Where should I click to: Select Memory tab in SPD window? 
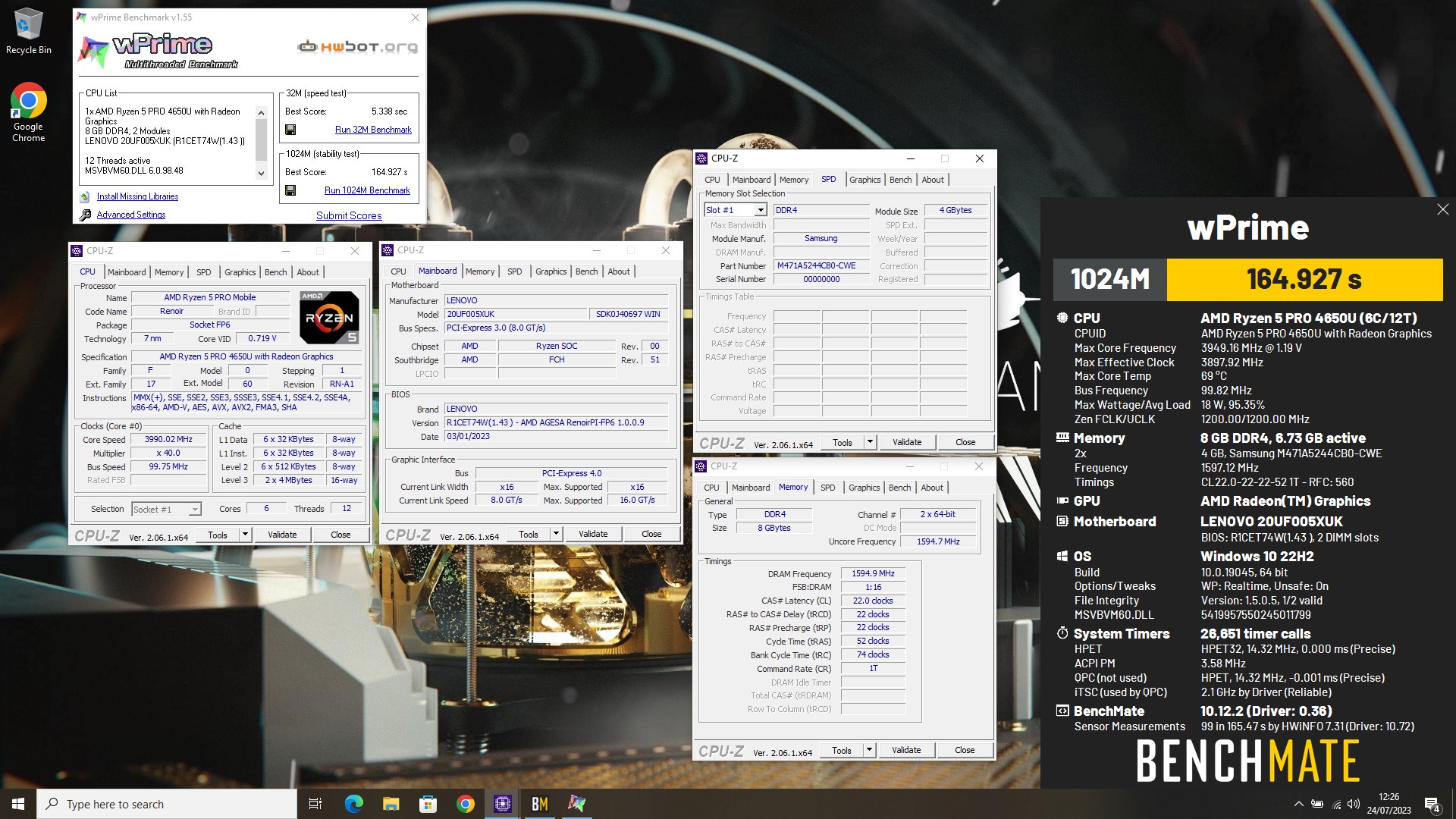(794, 180)
